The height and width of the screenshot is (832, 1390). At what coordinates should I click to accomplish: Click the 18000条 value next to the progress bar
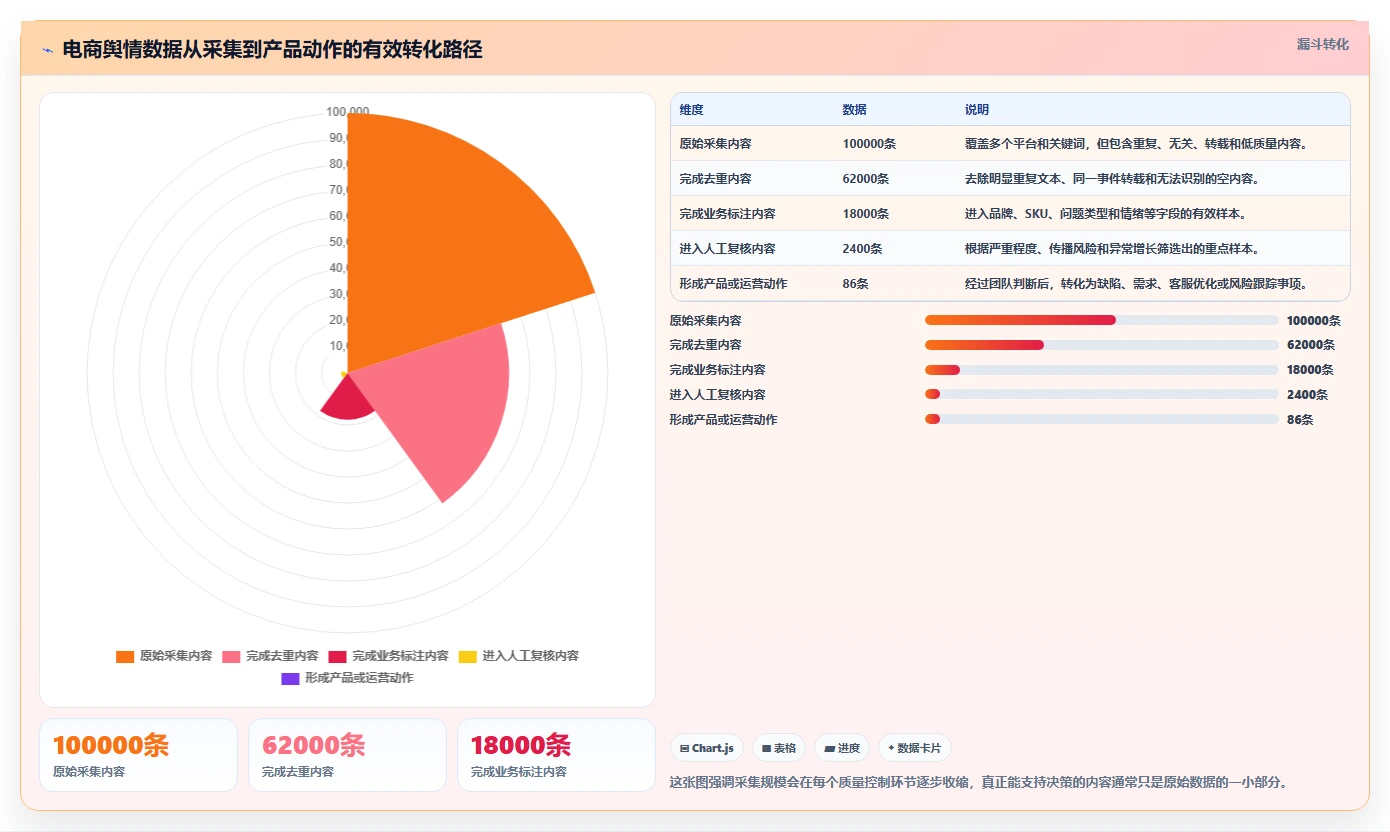tap(1311, 370)
